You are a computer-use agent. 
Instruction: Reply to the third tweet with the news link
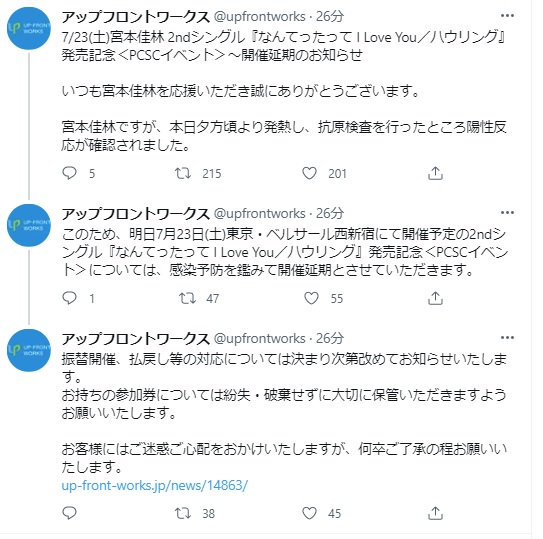point(69,513)
